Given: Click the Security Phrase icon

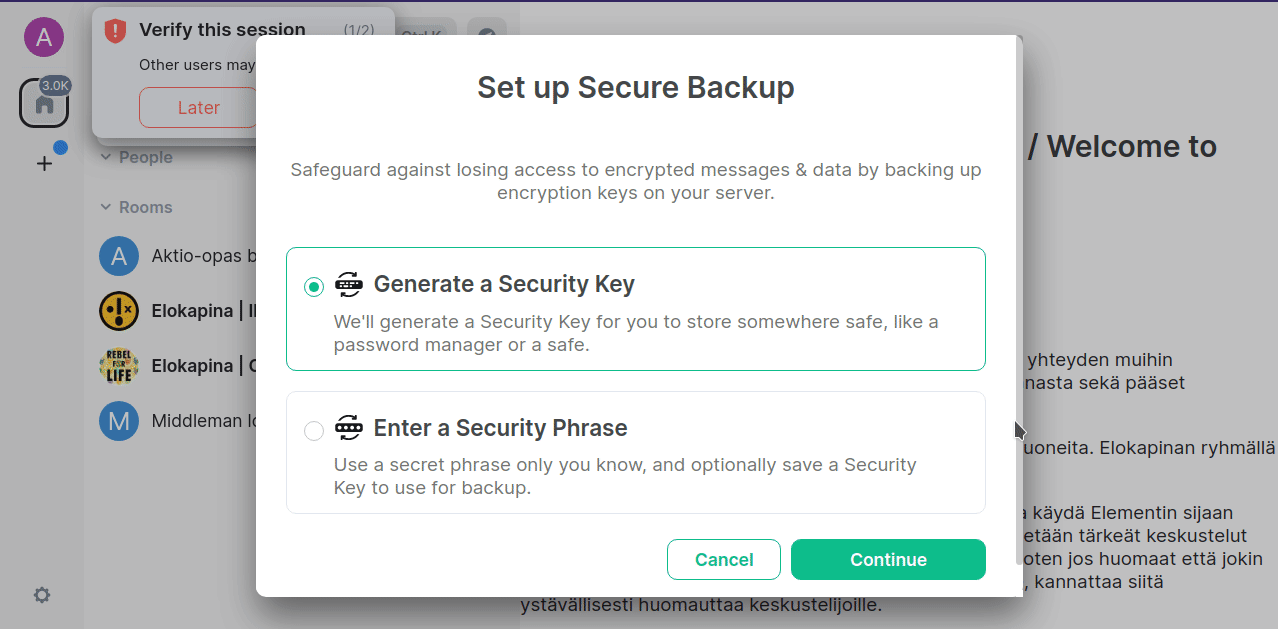Looking at the screenshot, I should 348,428.
